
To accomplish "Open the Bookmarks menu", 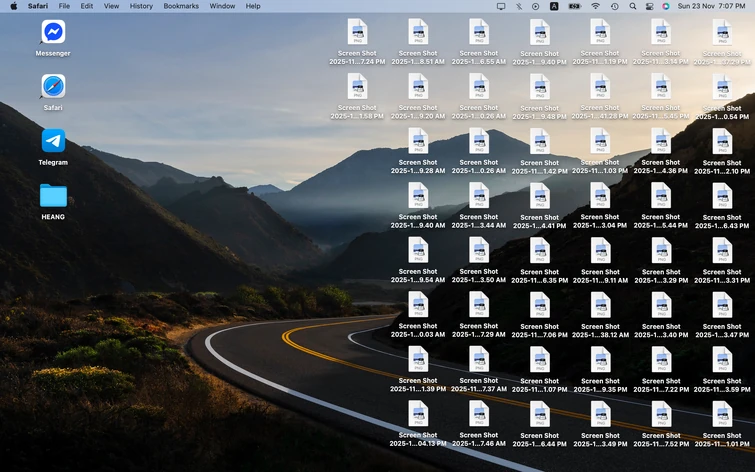I will click(x=181, y=6).
